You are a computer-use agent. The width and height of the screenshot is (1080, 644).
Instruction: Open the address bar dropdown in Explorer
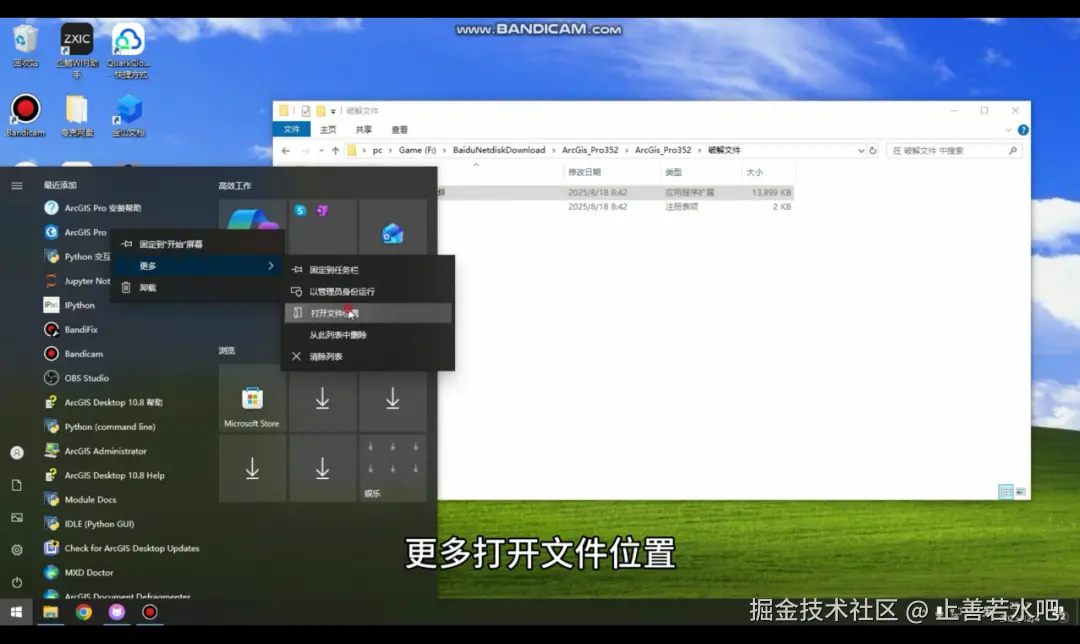coord(862,149)
